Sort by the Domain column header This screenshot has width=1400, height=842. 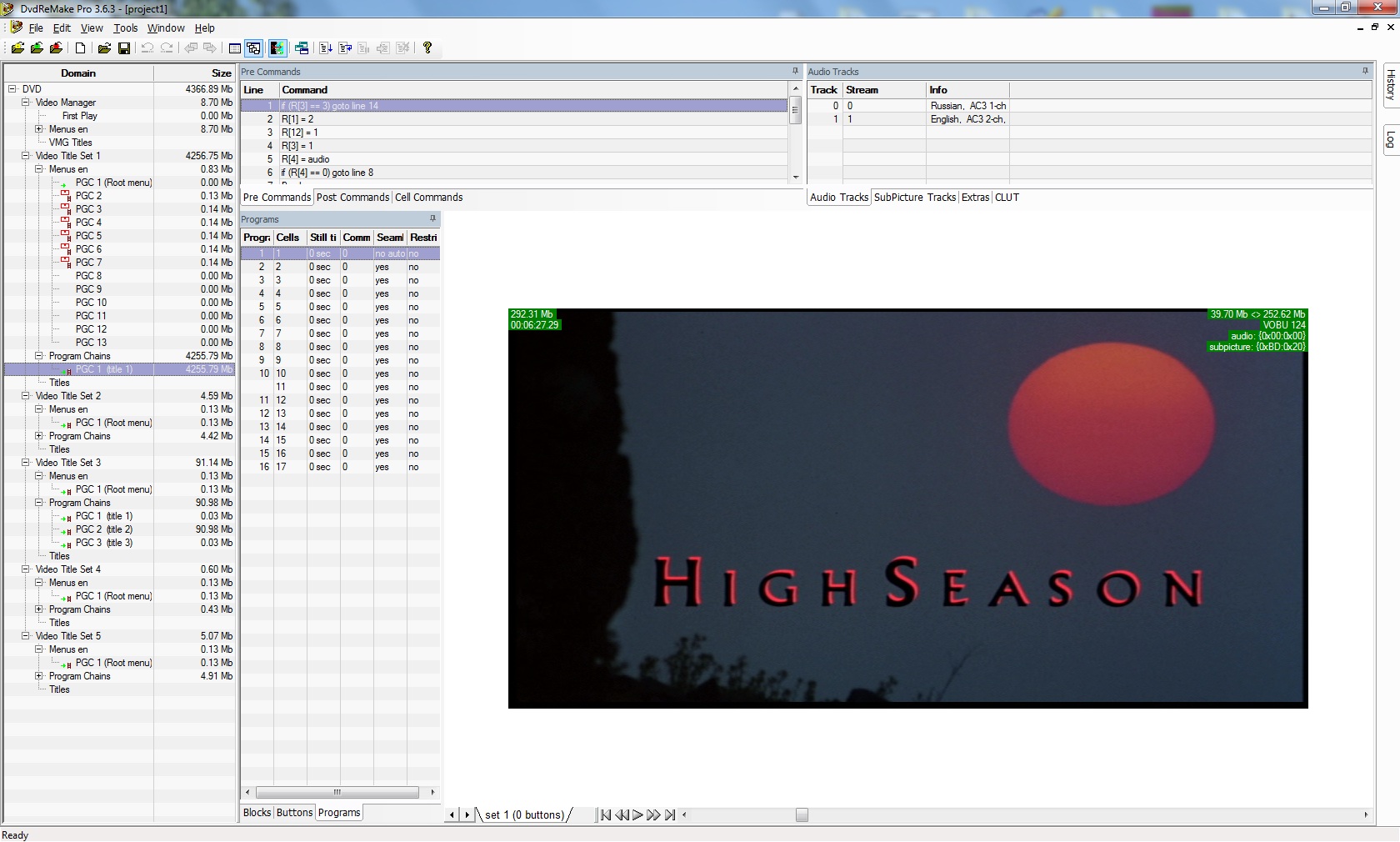(78, 73)
